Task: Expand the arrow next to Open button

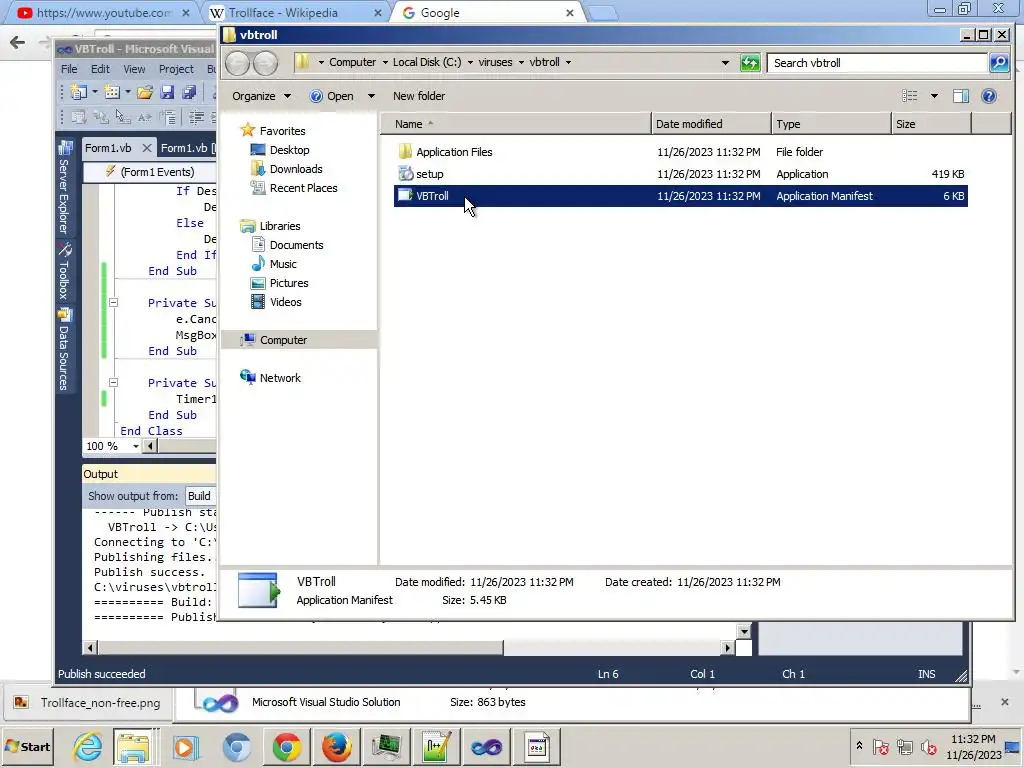Action: [x=371, y=96]
